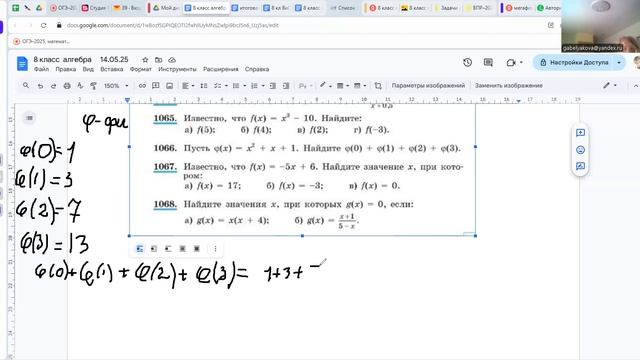Open document outline in left margin
The image size is (640, 360).
point(29,118)
